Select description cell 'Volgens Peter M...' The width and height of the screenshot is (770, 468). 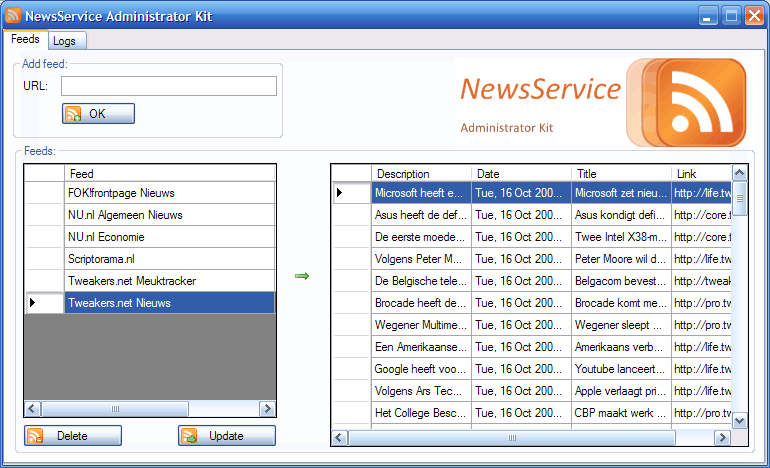(421, 259)
